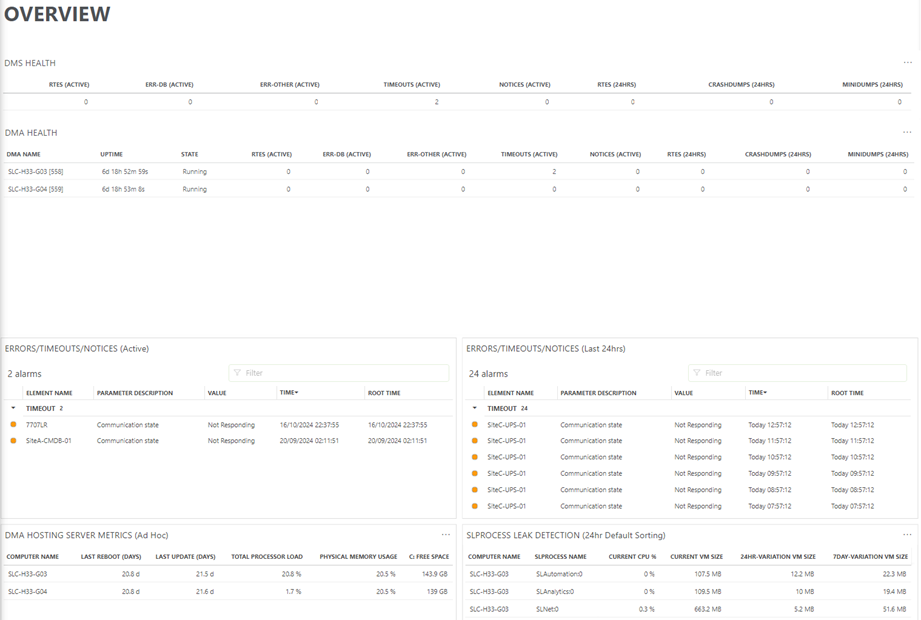This screenshot has height=620, width=921.
Task: Open the DMS HEALTH panel ellipsis menu
Action: click(907, 62)
